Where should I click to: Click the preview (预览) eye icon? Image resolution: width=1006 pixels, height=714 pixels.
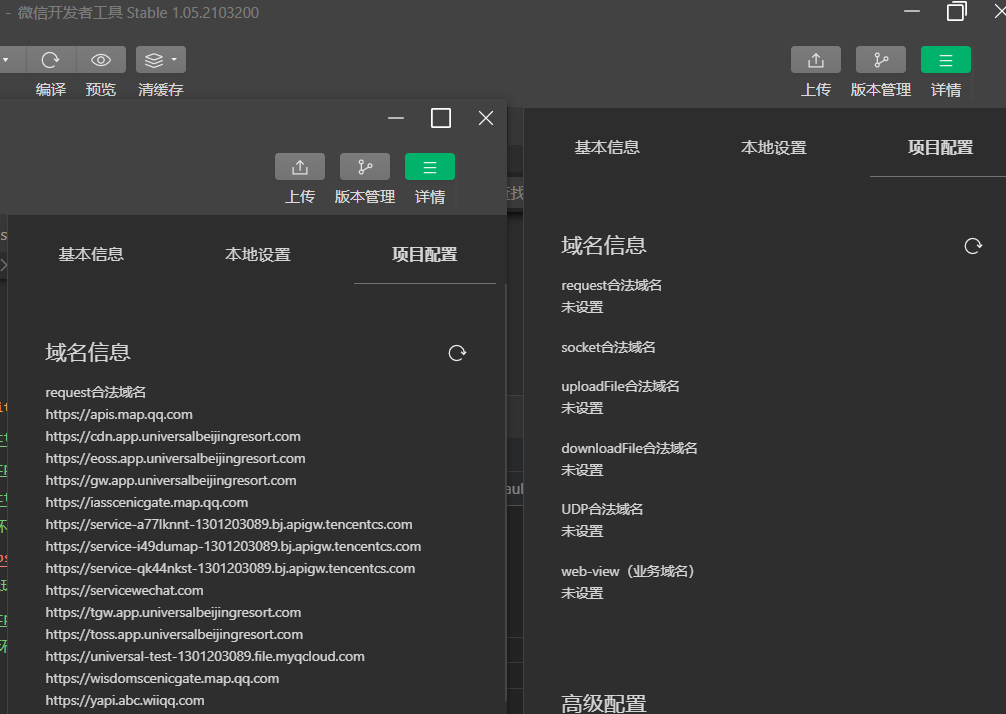[101, 60]
